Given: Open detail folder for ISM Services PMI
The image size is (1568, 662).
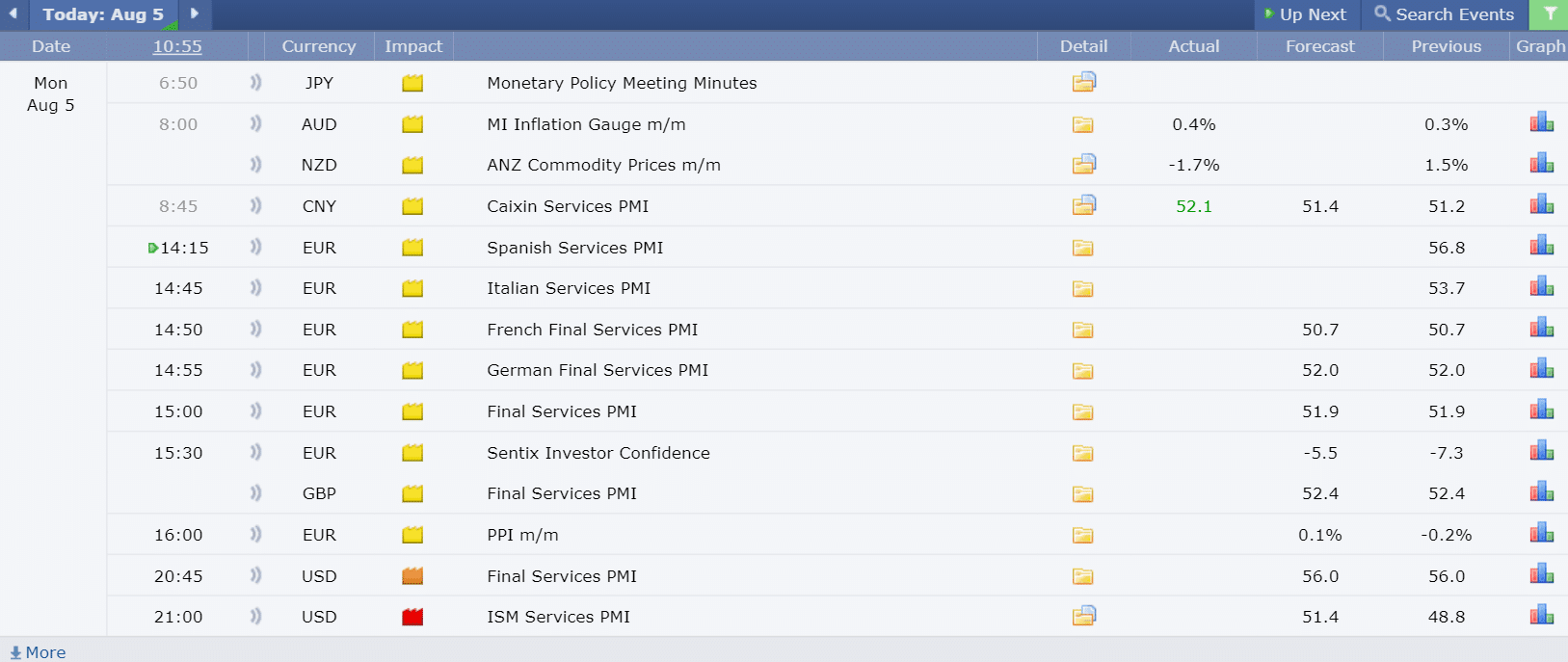Looking at the screenshot, I should coord(1084,615).
